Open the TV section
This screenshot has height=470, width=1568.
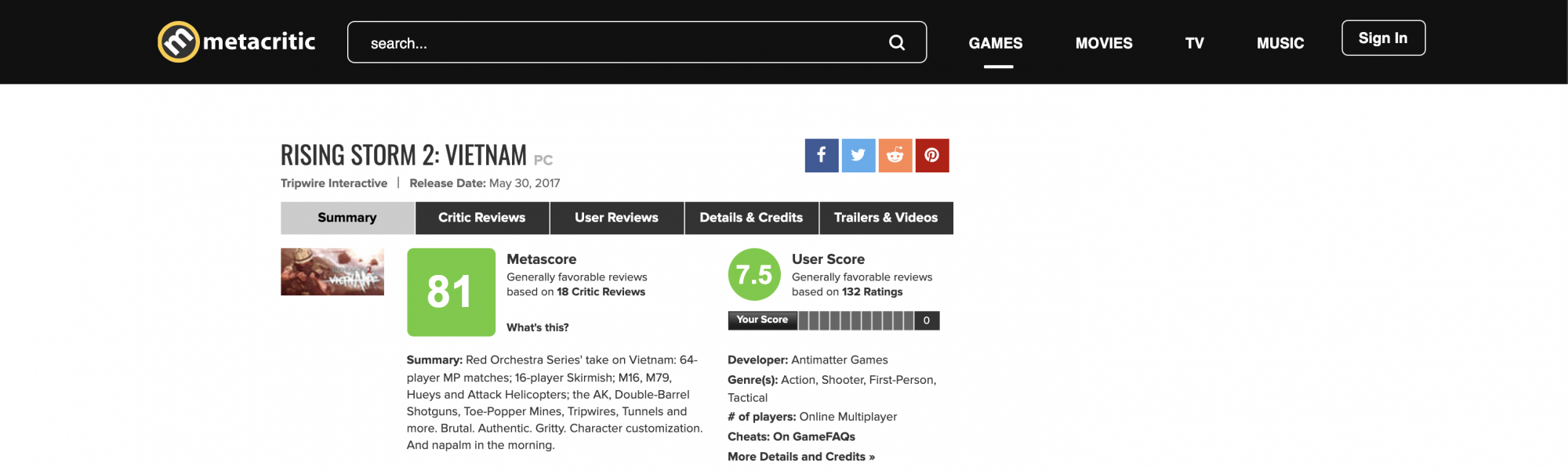[1194, 43]
